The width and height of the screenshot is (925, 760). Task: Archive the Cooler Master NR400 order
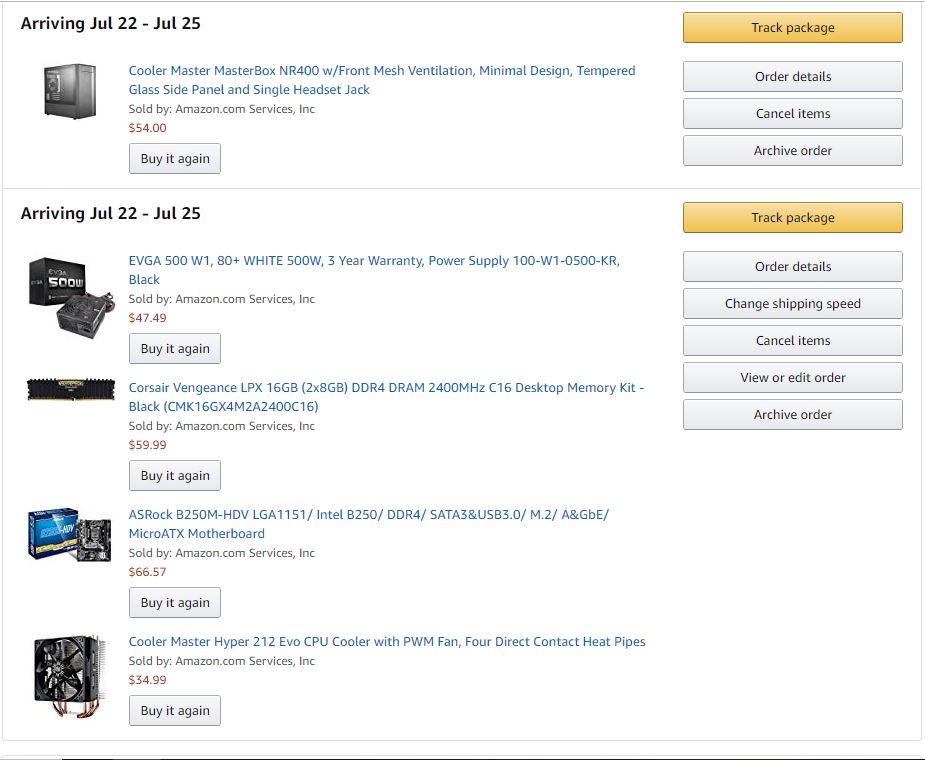click(x=792, y=151)
